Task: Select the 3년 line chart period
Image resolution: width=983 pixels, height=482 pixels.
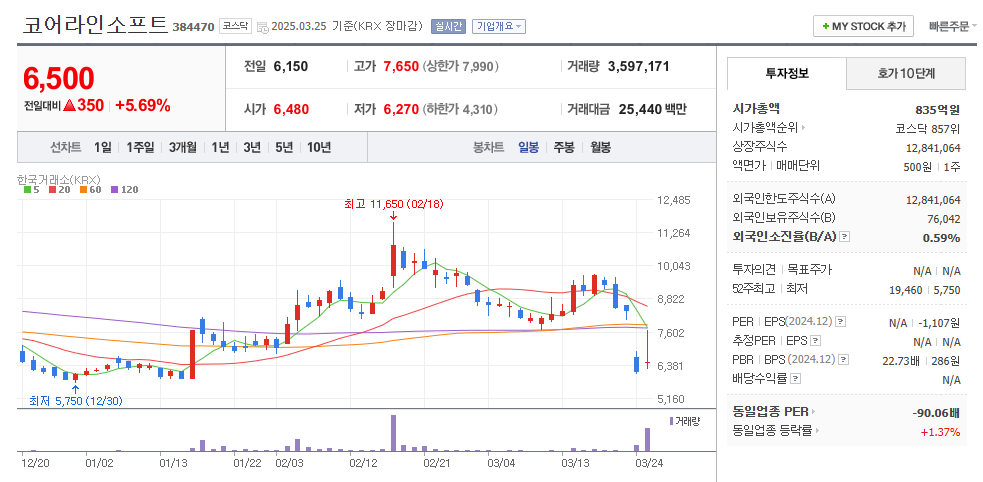Action: pyautogui.click(x=252, y=148)
